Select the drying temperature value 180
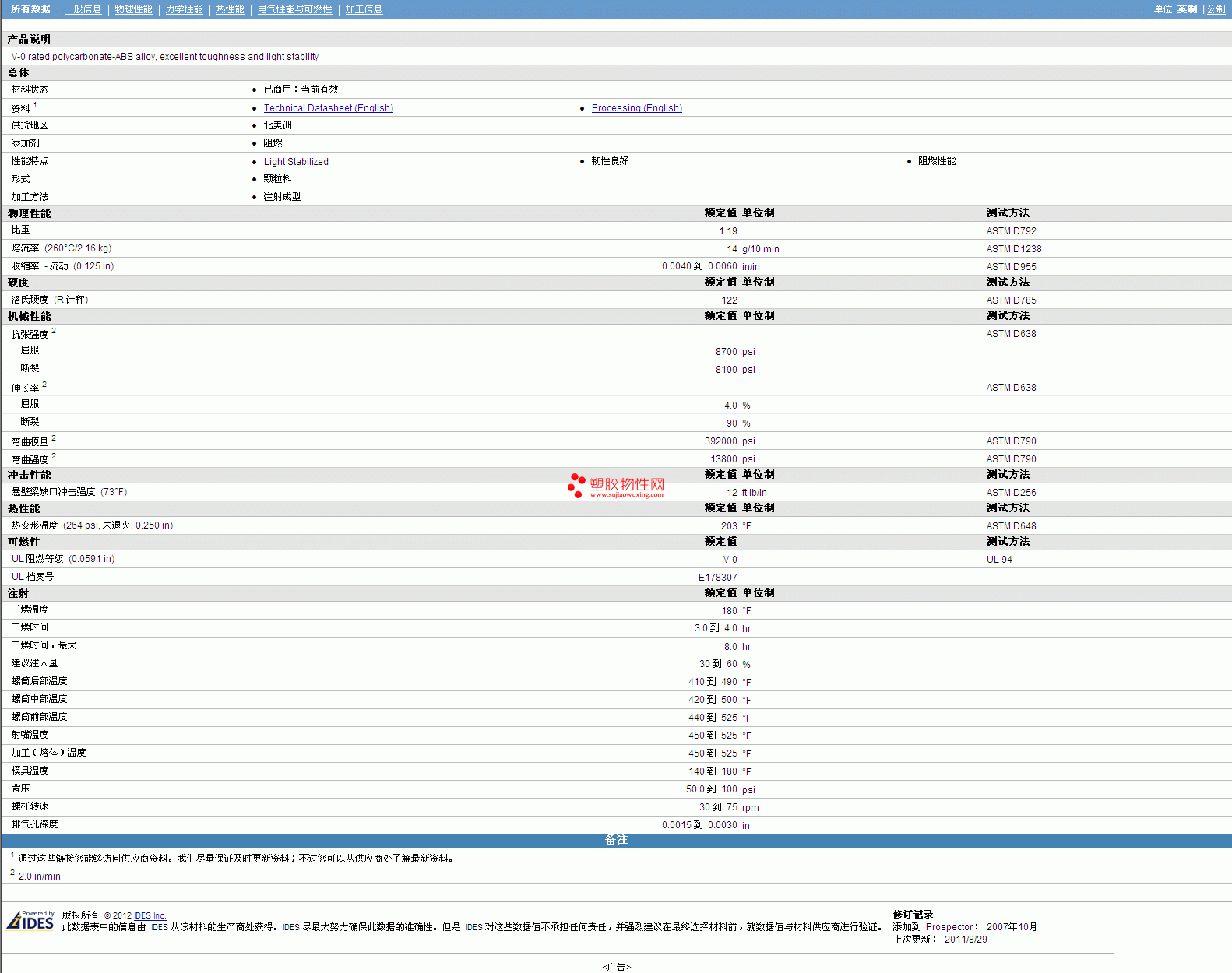1232x973 pixels. (729, 611)
